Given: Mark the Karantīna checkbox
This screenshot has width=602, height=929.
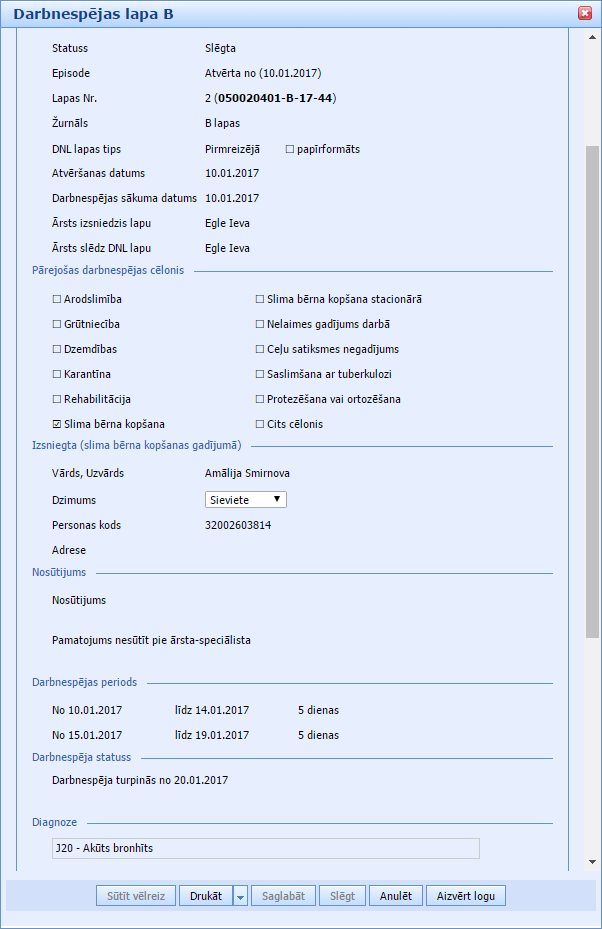Looking at the screenshot, I should point(57,374).
